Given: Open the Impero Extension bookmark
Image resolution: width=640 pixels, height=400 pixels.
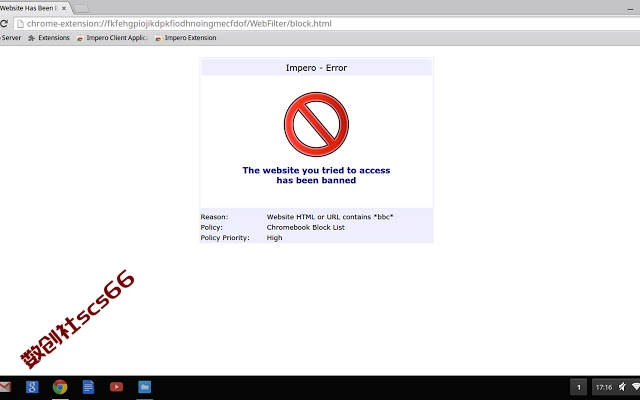Looking at the screenshot, I should click(186, 38).
